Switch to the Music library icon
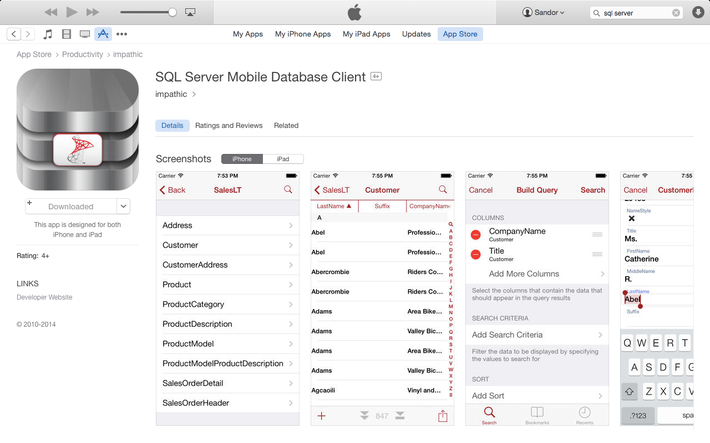Screen dimensions: 710x443 point(48,34)
